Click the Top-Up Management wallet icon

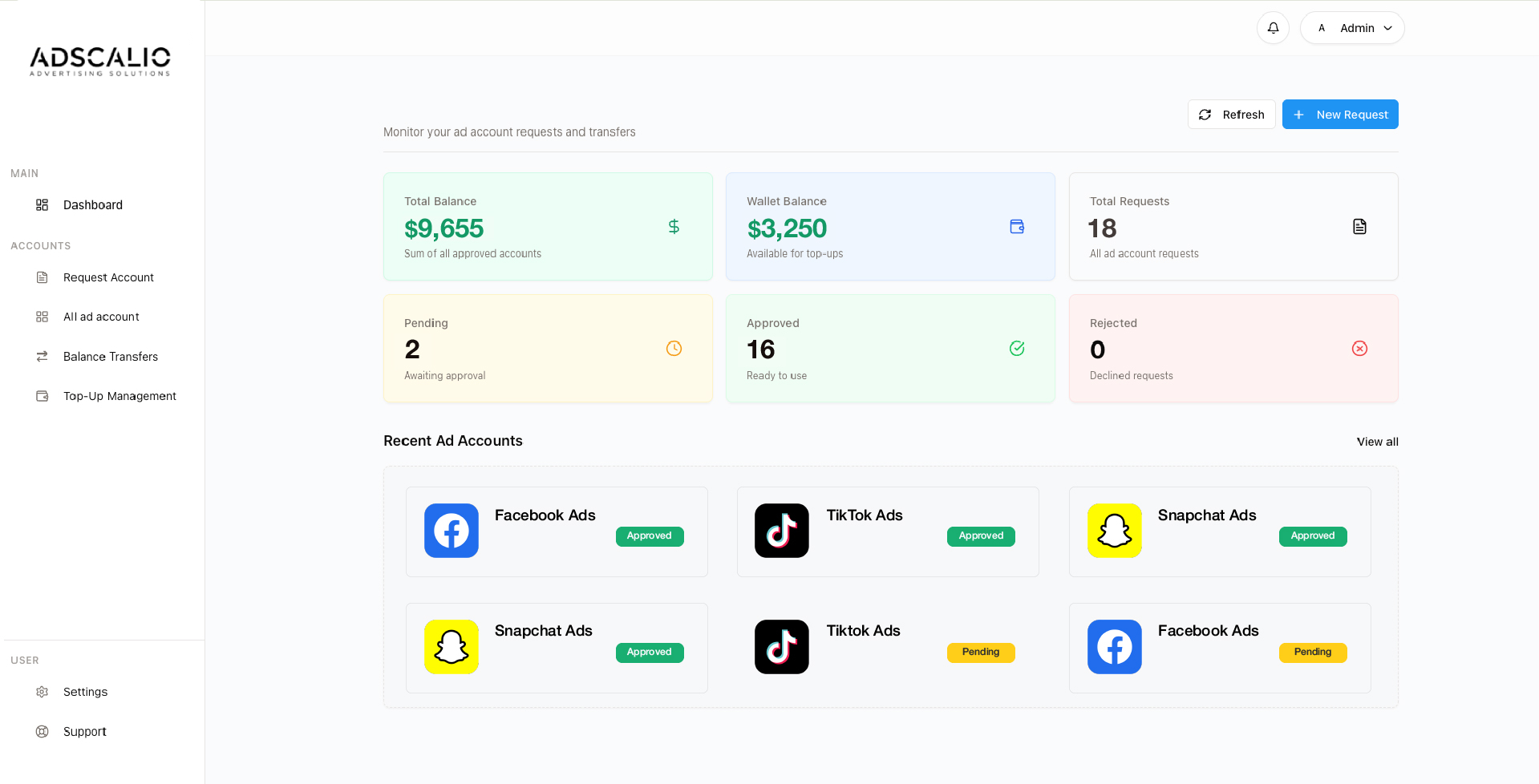click(43, 396)
